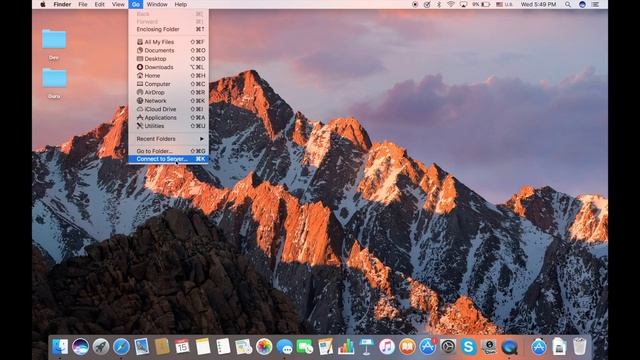Open Notes app in the Dock
The image size is (640, 360).
pyautogui.click(x=203, y=347)
